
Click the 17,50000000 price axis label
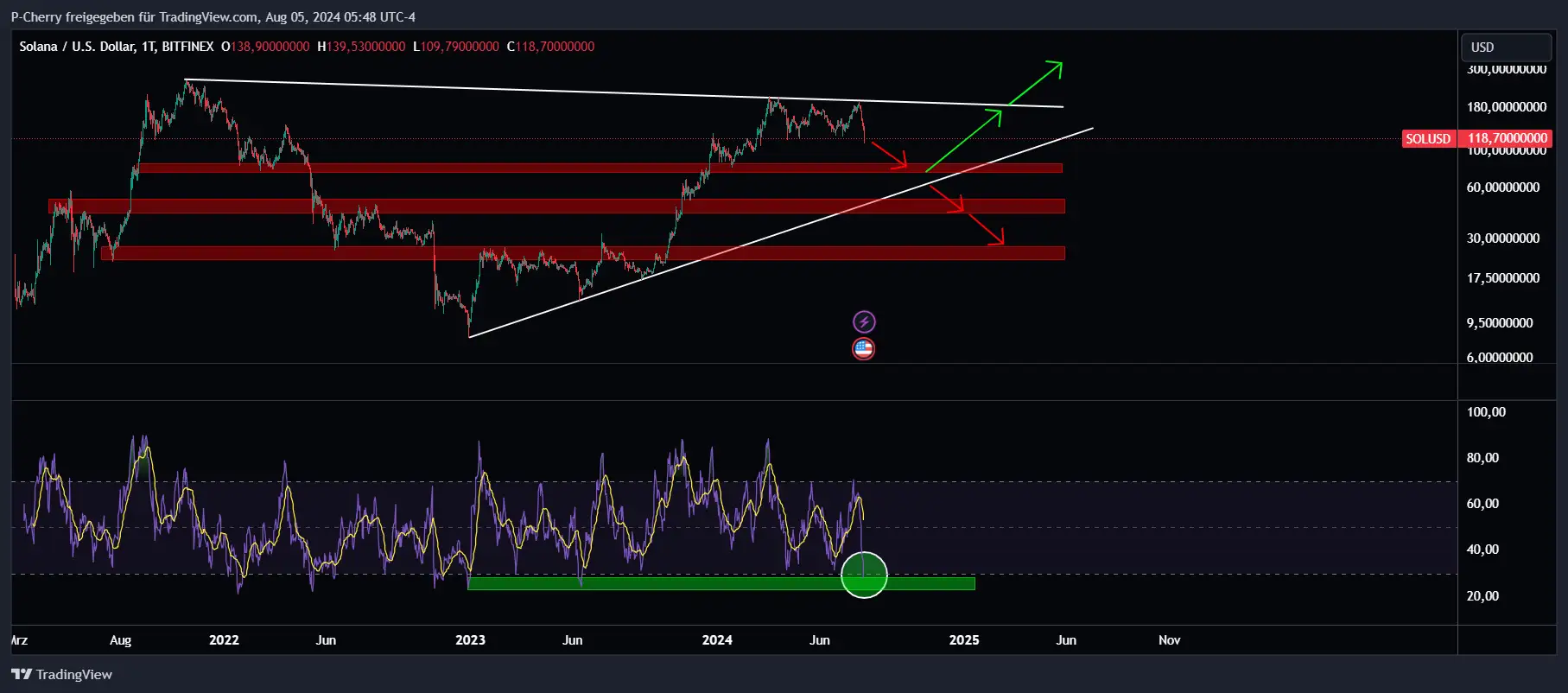(1503, 277)
